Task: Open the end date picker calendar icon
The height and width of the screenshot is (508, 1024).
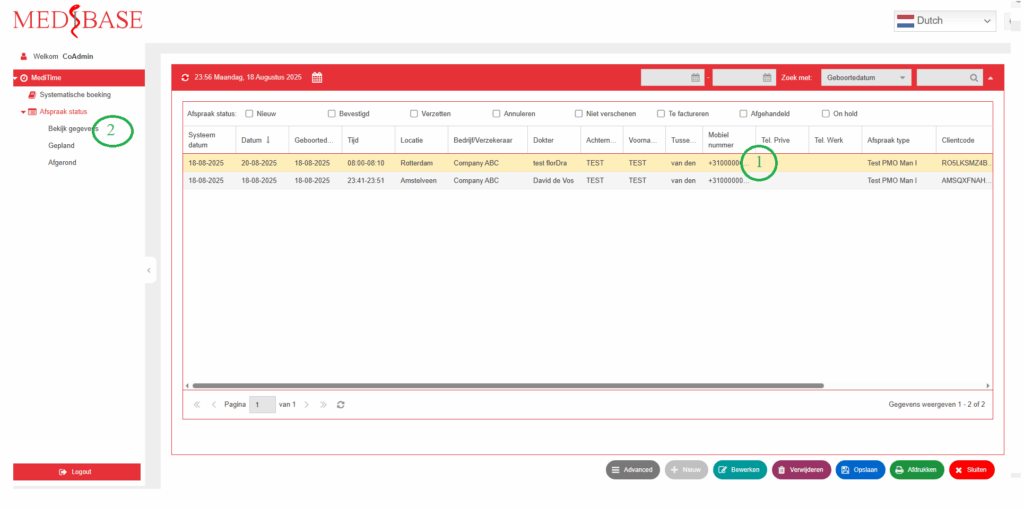Action: pos(767,78)
